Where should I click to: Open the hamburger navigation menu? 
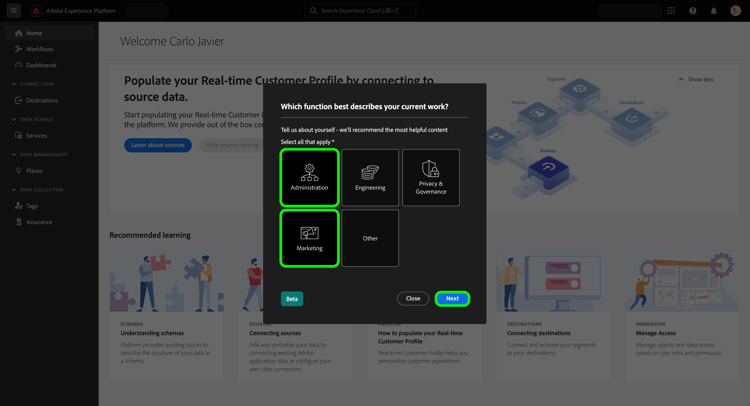point(13,10)
